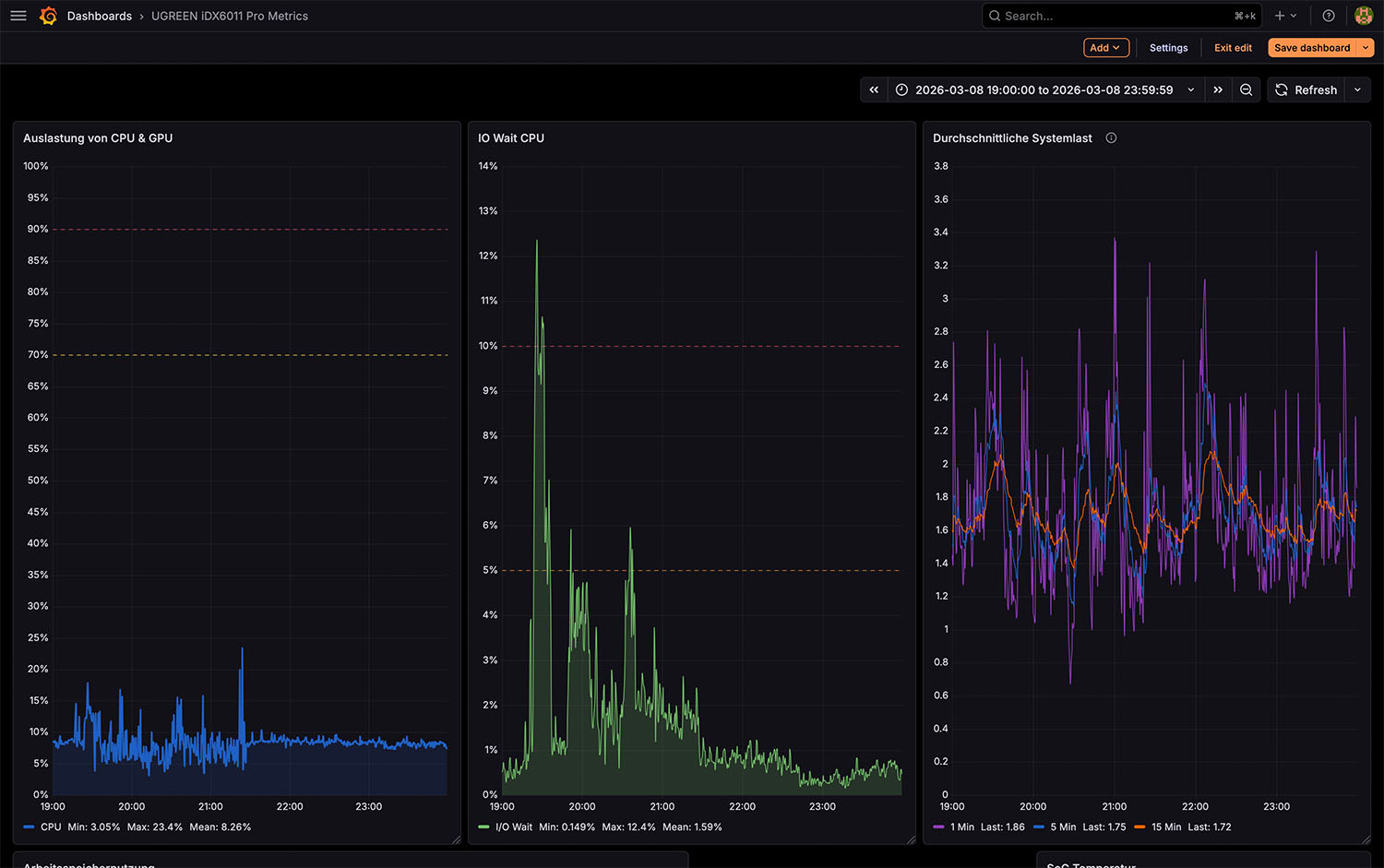Click the user profile avatar

tap(1363, 16)
